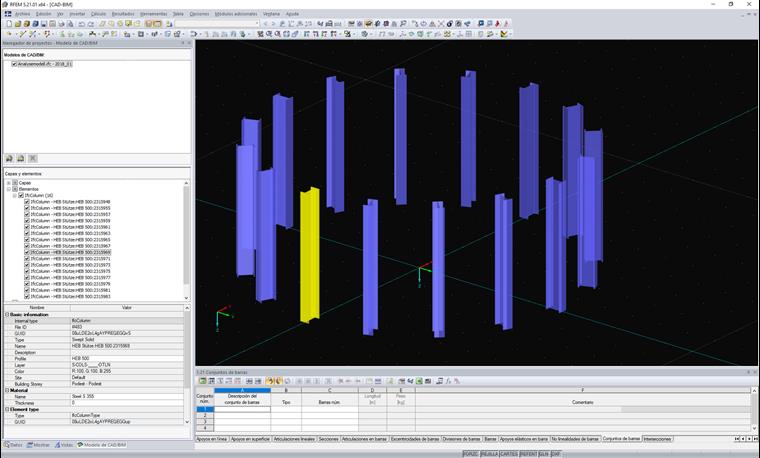Toggle the Analysemodell.ifc model checkbox
The width and height of the screenshot is (760, 458).
(14, 64)
